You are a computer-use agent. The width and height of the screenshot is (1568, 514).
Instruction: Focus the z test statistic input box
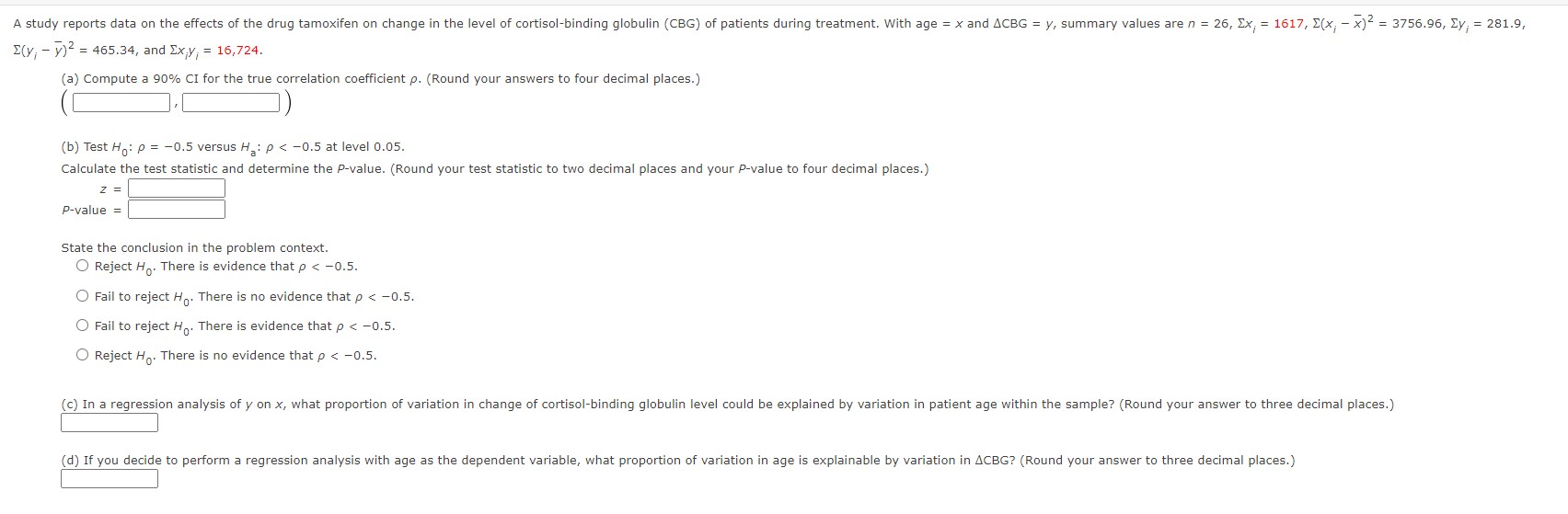click(x=177, y=188)
